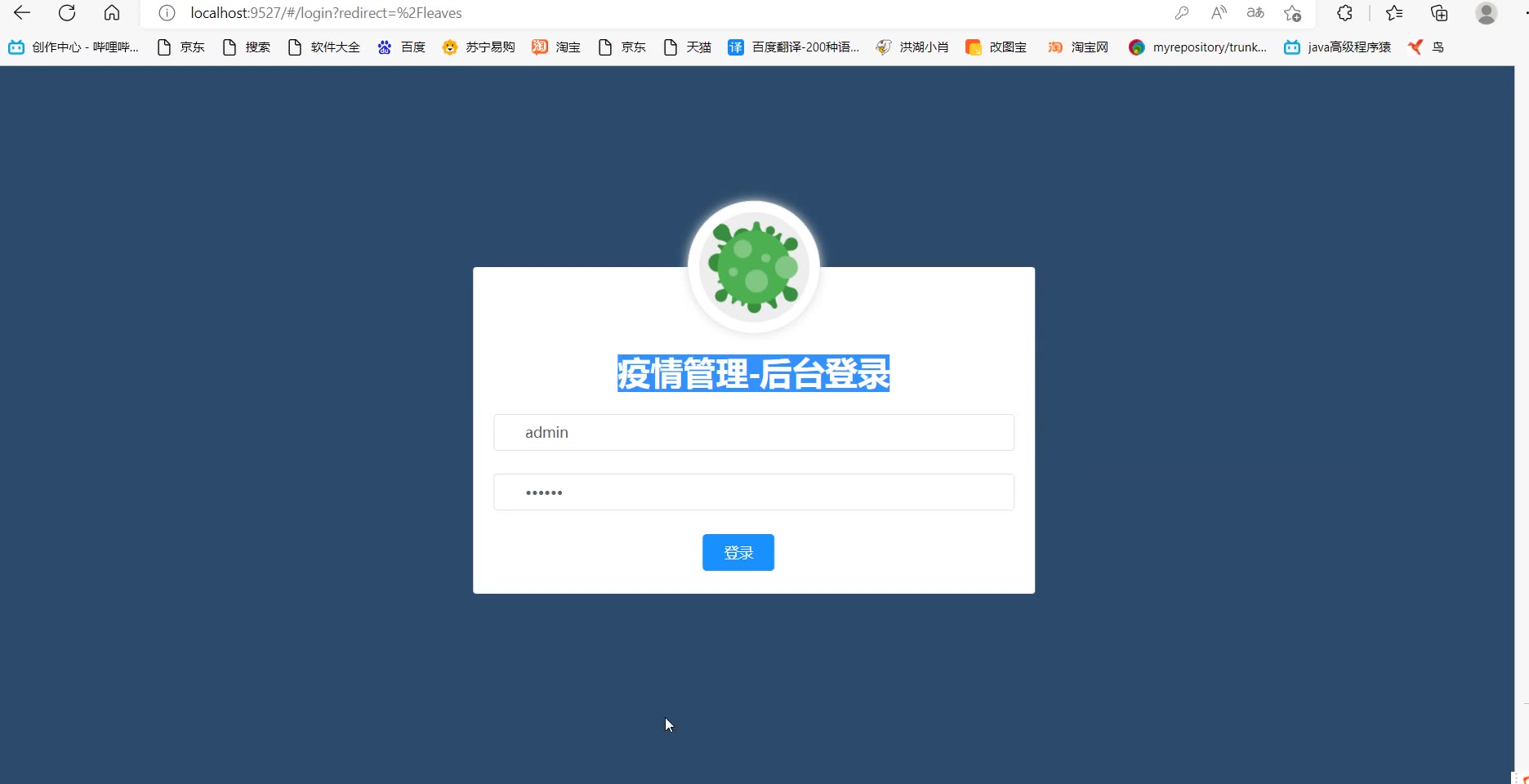Activate the read aloud icon
1529x784 pixels.
[1219, 13]
